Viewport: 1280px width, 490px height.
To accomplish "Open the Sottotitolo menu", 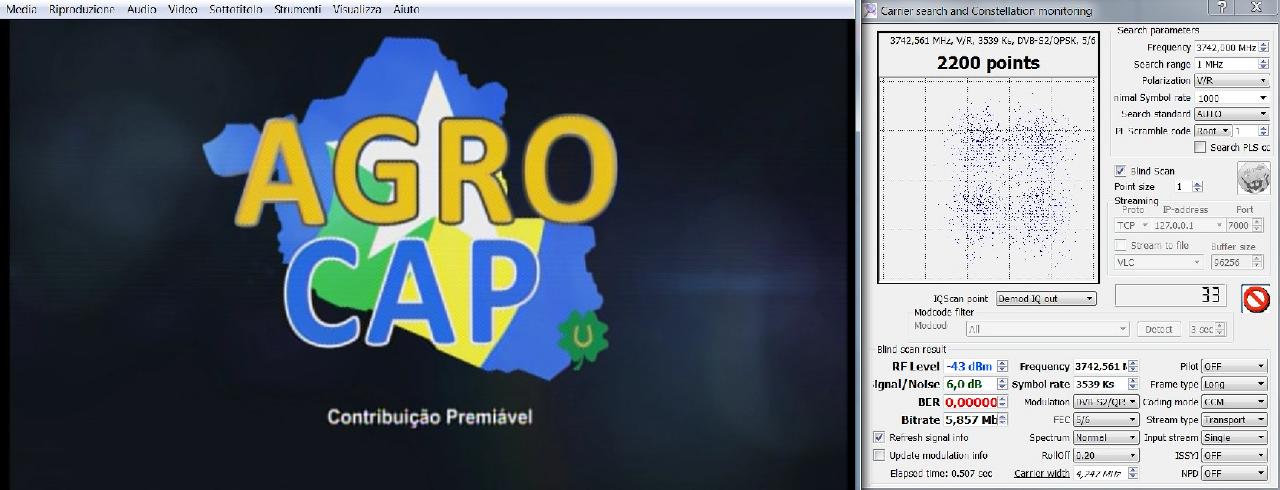I will click(236, 9).
